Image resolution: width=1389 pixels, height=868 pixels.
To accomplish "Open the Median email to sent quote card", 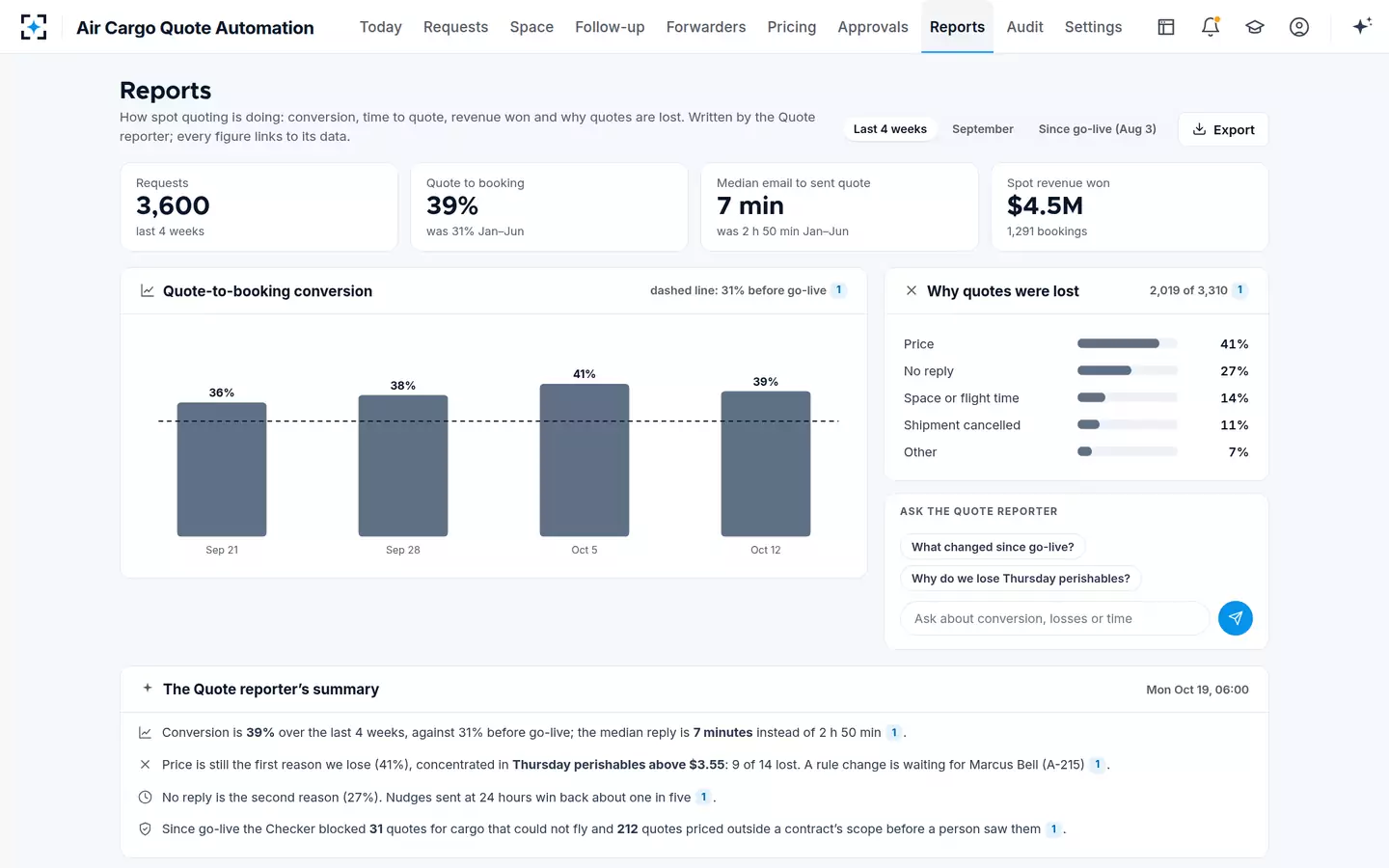I will (839, 207).
